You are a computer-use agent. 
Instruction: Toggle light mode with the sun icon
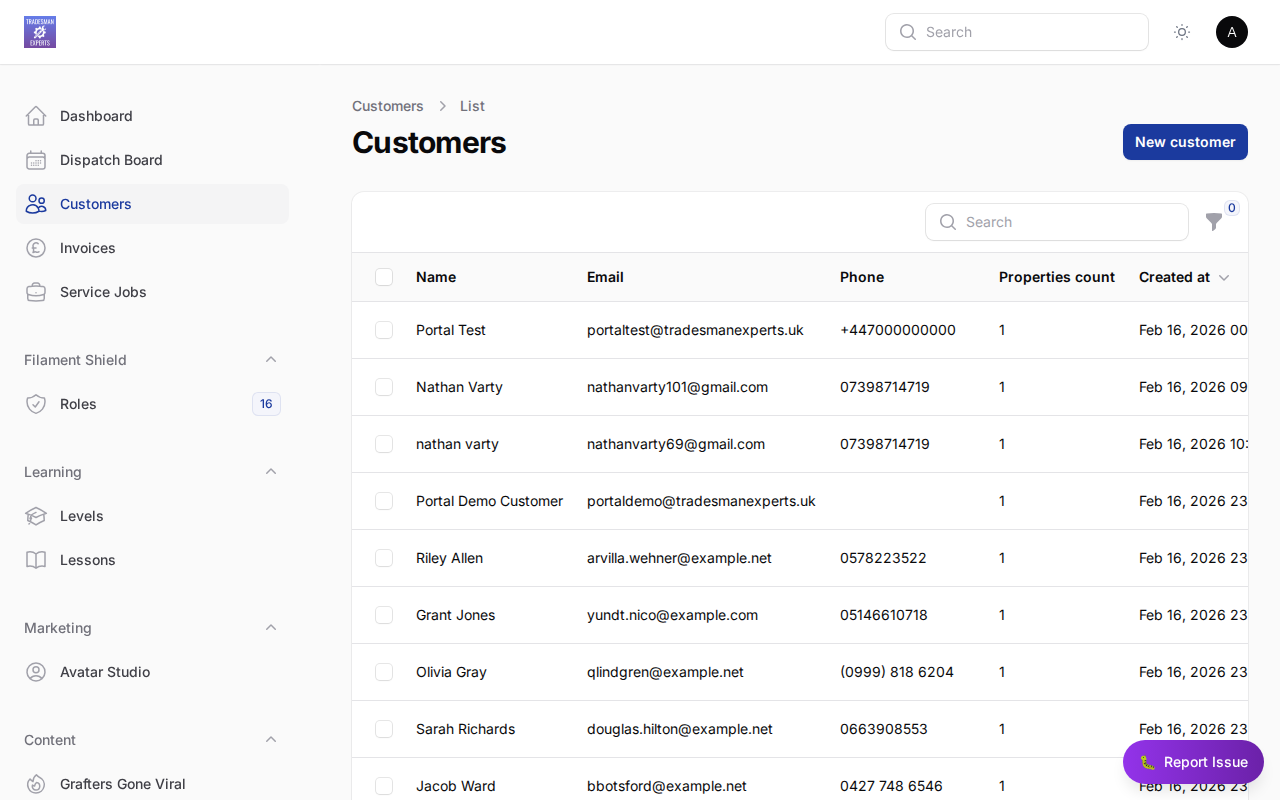click(x=1181, y=32)
